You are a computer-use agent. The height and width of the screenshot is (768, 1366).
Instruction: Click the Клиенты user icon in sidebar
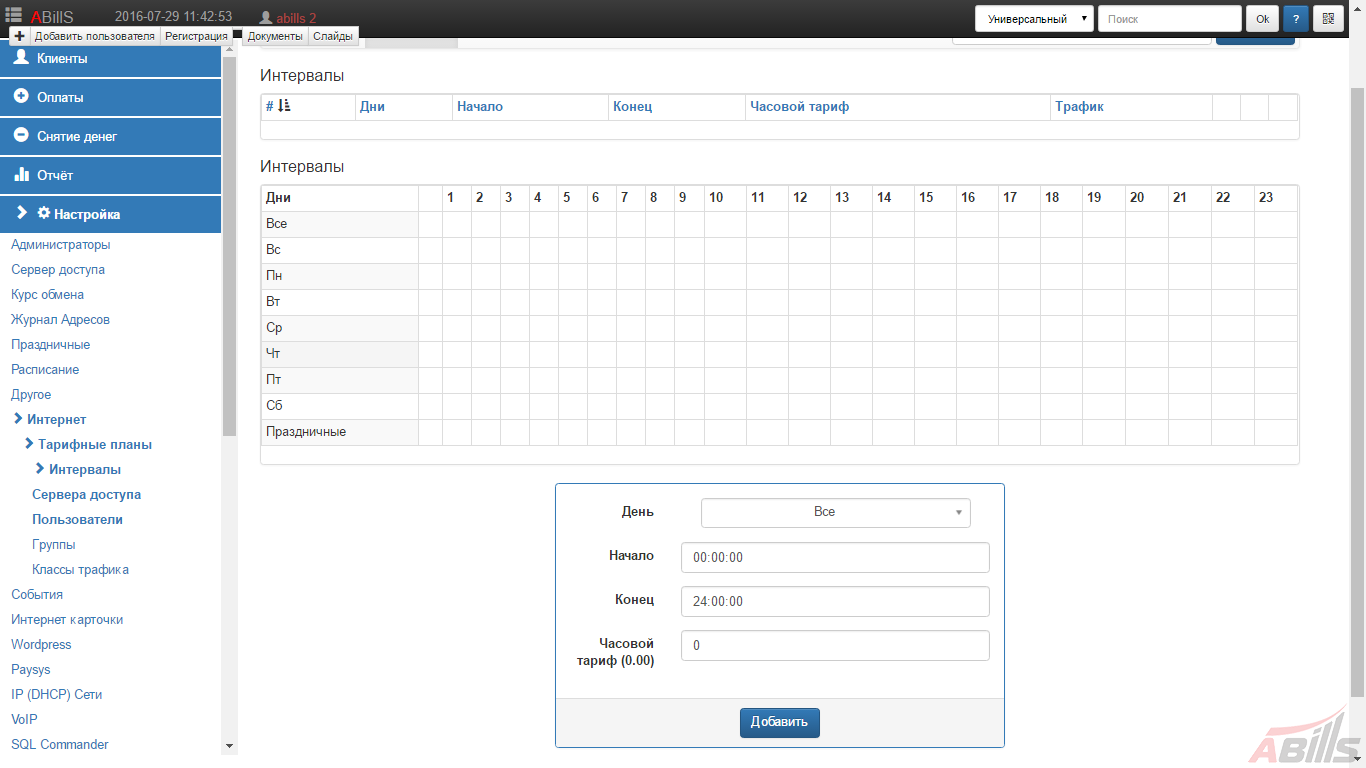(x=21, y=58)
